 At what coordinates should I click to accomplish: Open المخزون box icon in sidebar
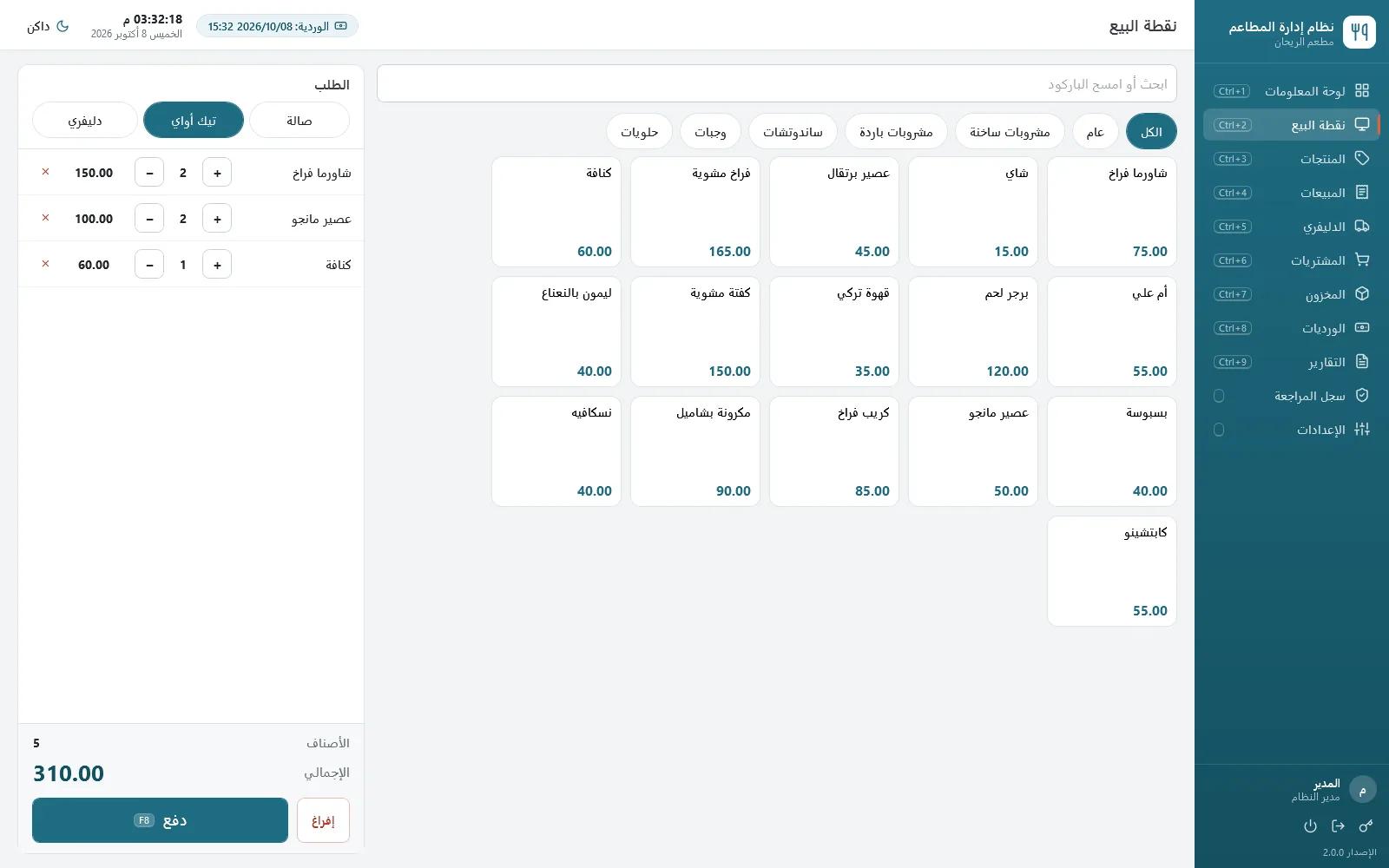tap(1362, 294)
